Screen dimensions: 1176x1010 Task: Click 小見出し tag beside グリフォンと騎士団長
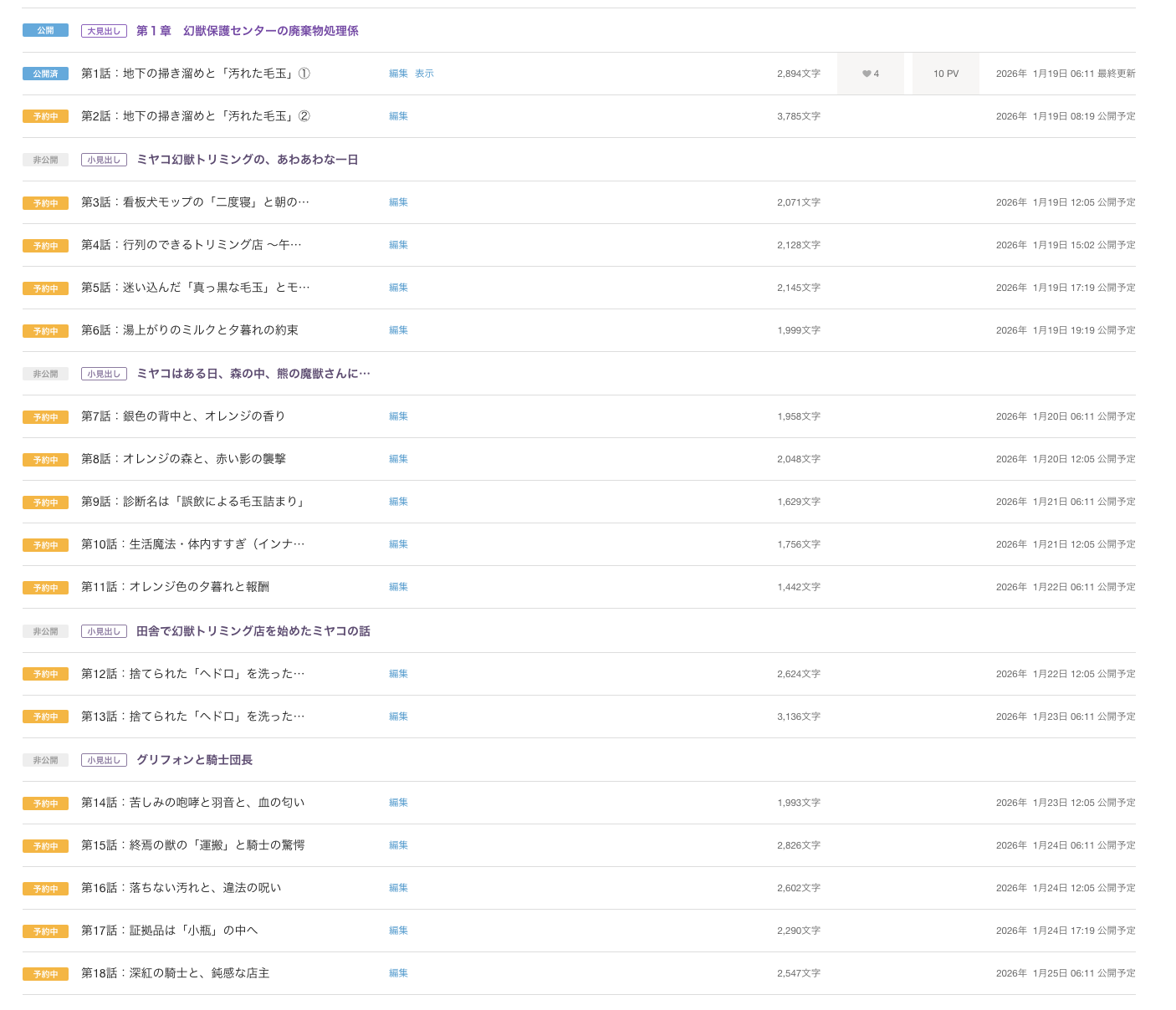[x=104, y=760]
